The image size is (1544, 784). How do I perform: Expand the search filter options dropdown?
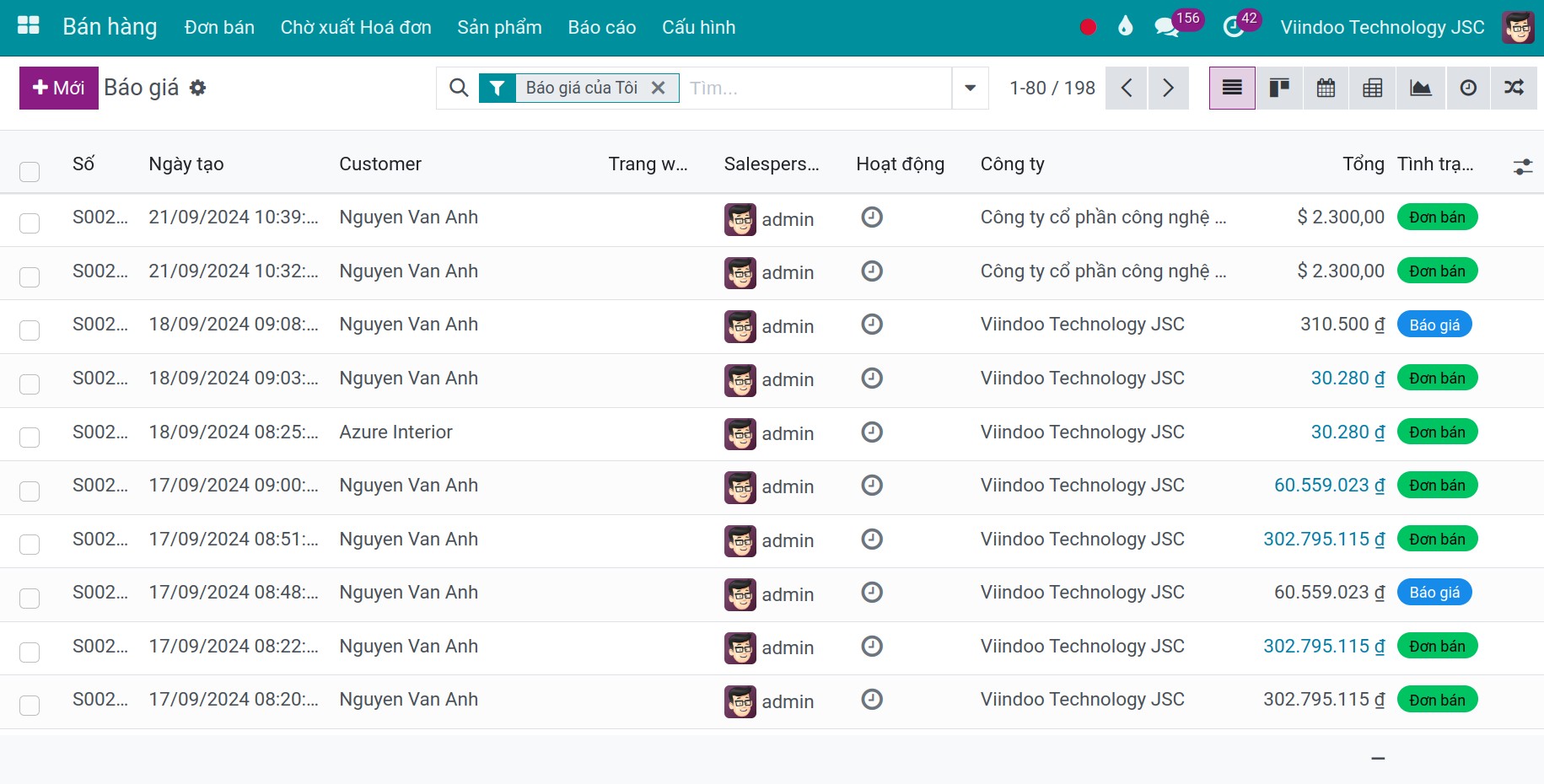[970, 88]
